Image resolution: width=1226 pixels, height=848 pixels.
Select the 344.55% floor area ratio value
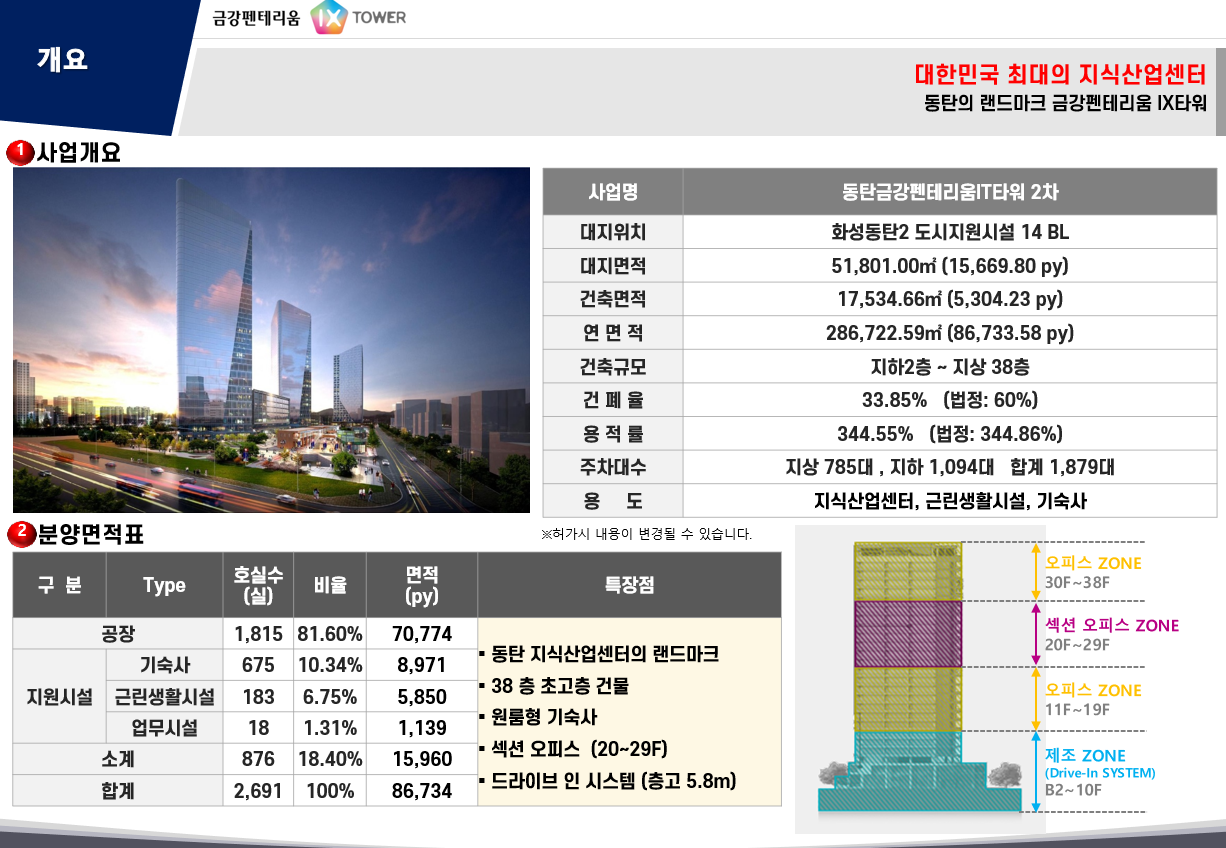[950, 433]
